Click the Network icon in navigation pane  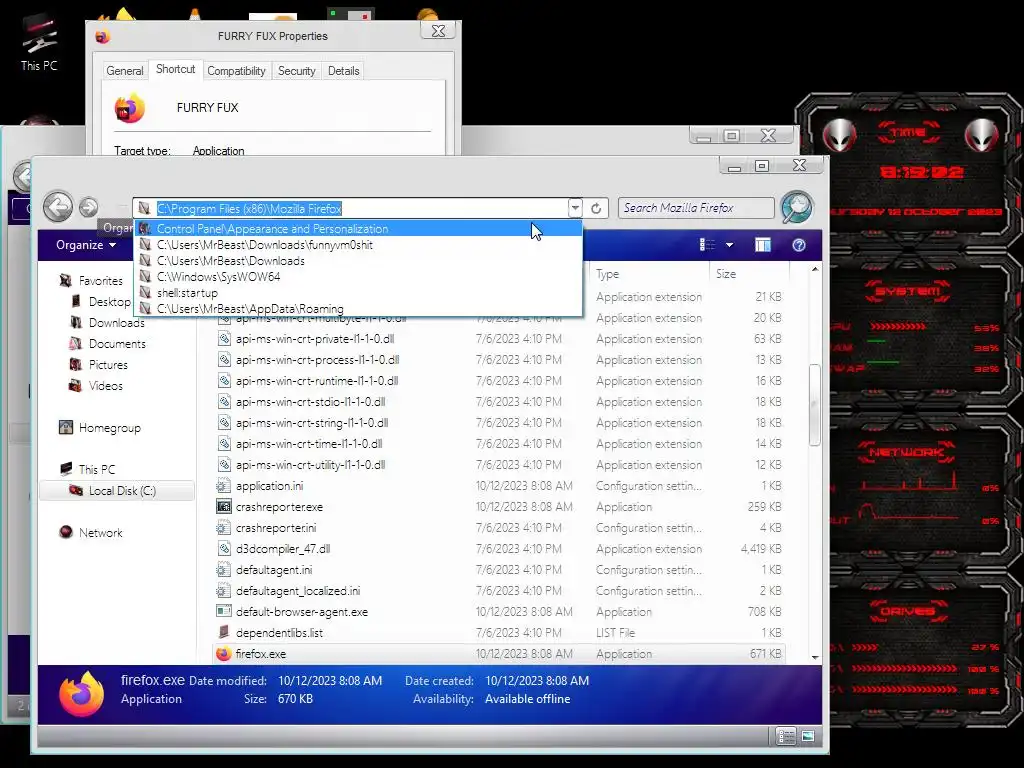point(65,532)
